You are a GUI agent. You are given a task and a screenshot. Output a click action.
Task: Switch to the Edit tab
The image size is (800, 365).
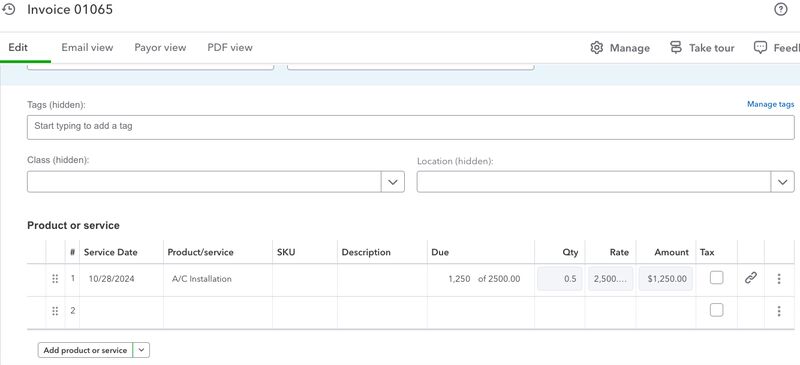point(18,47)
